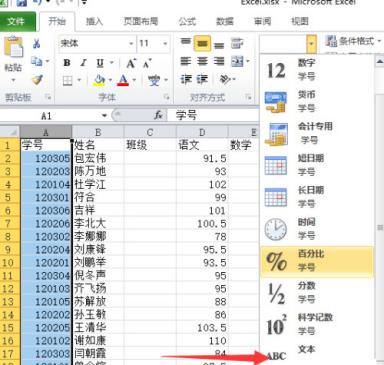Image resolution: width=384 pixels, height=365 pixels.
Task: Select the column B header
Action: tap(98, 132)
